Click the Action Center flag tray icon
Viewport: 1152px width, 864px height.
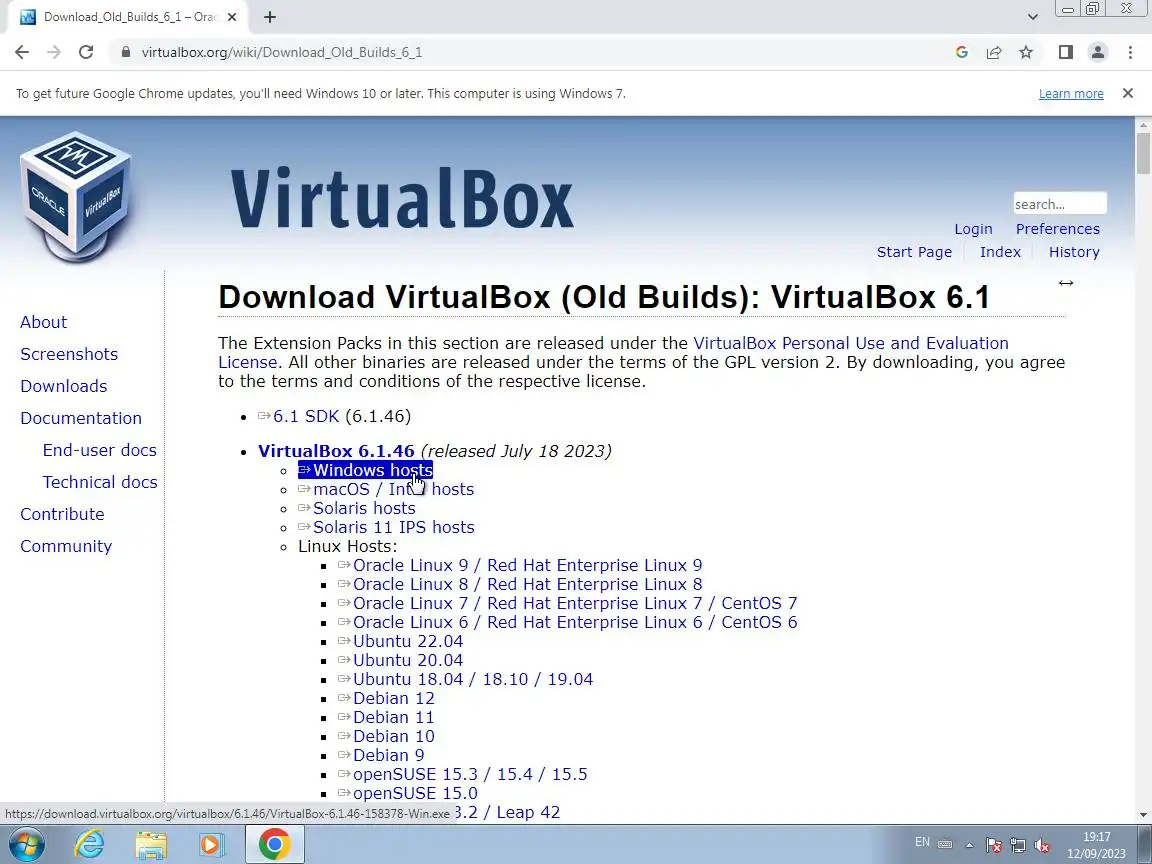993,845
